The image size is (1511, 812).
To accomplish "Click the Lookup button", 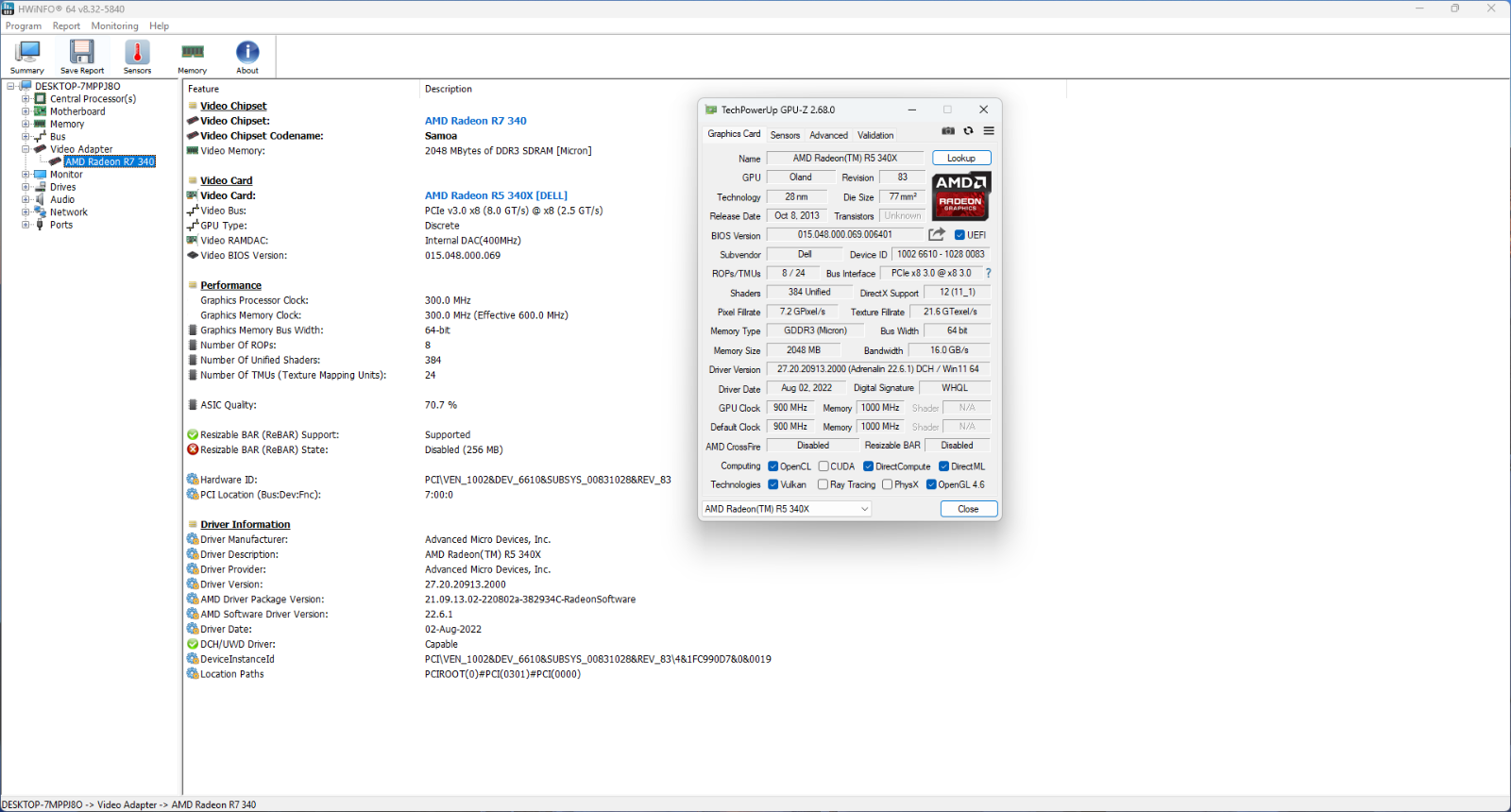I will [961, 158].
